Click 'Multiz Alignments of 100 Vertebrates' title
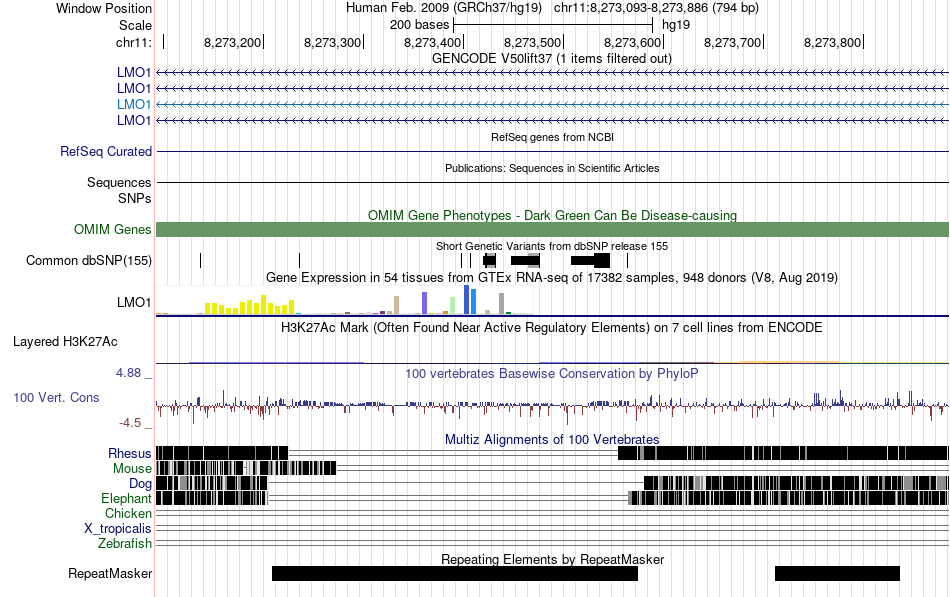The height and width of the screenshot is (597, 950). [x=552, y=439]
